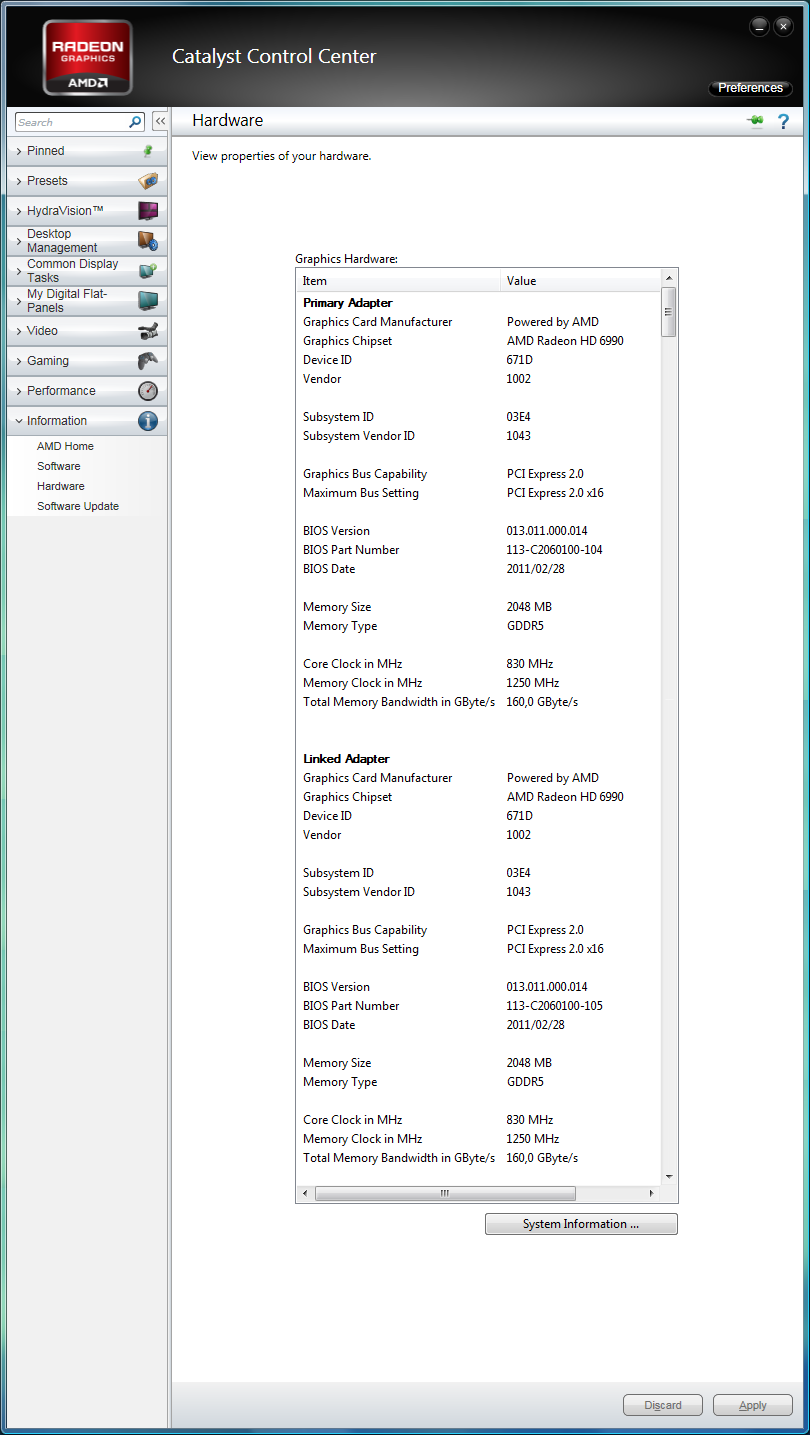Click the System Information button
Screen dimensions: 810x1435
click(x=581, y=1224)
